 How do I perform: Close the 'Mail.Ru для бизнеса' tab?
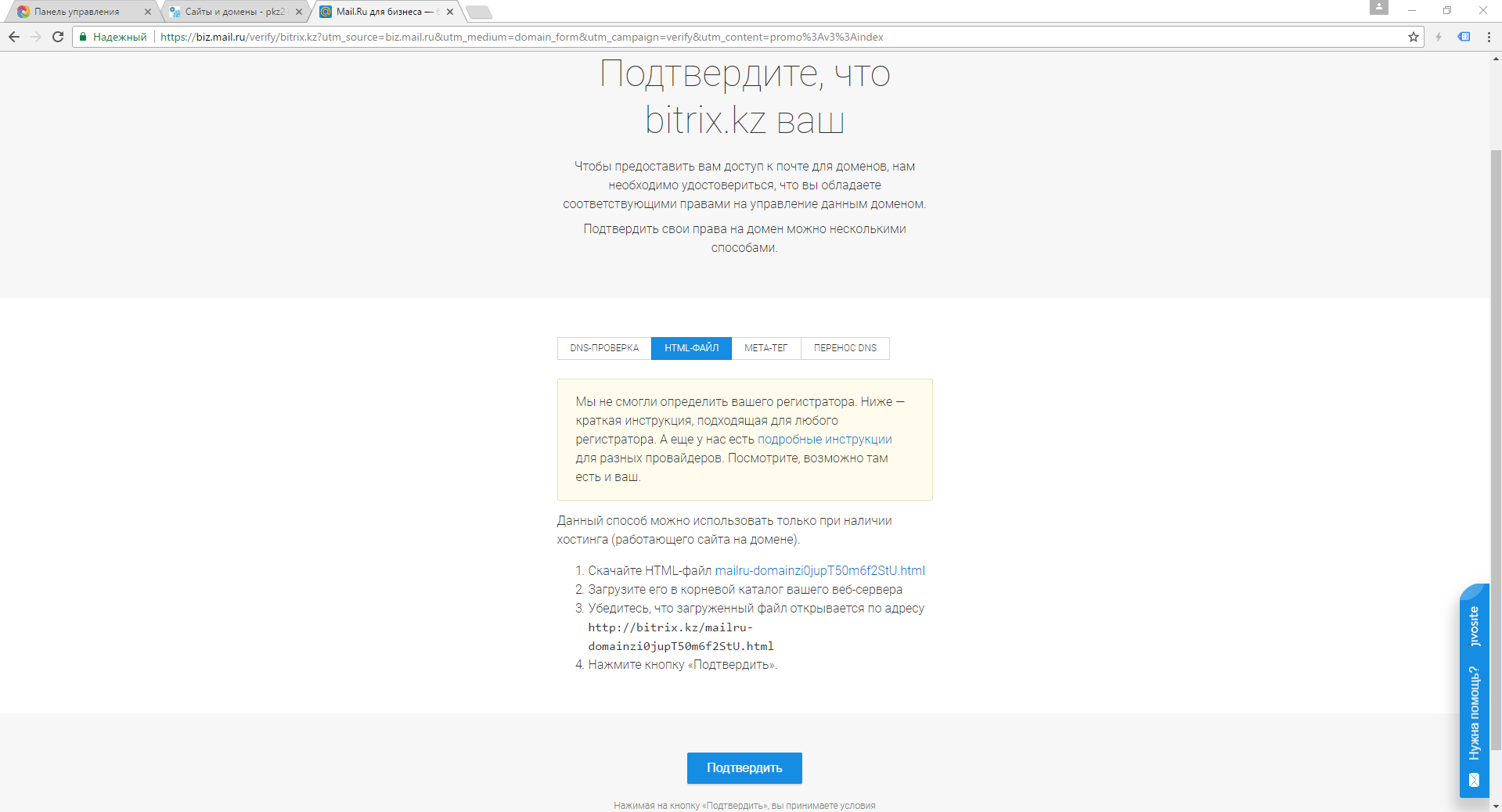450,12
